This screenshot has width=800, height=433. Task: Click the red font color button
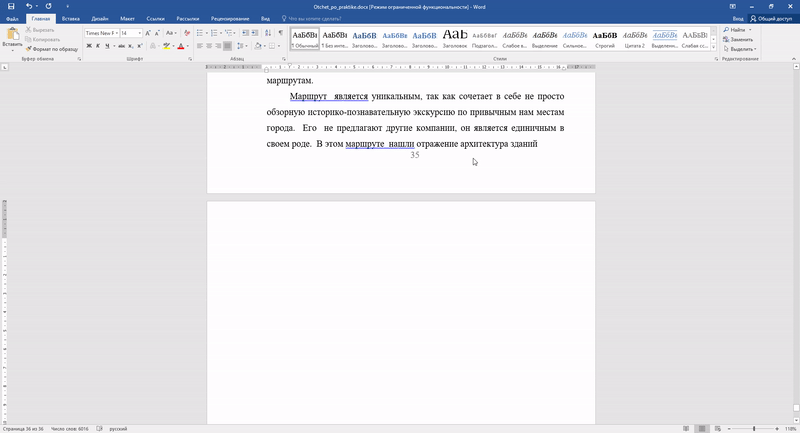(x=181, y=46)
